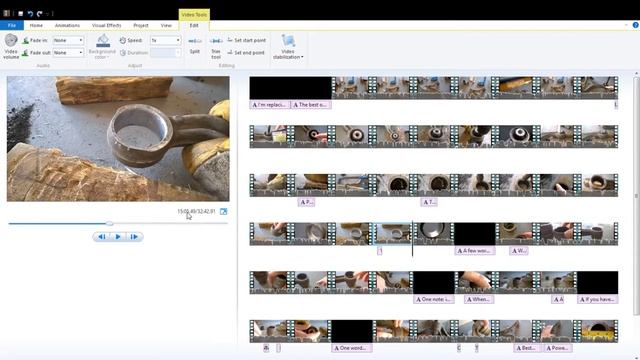Select the 'When...' caption
The image size is (640, 360).
tap(479, 300)
